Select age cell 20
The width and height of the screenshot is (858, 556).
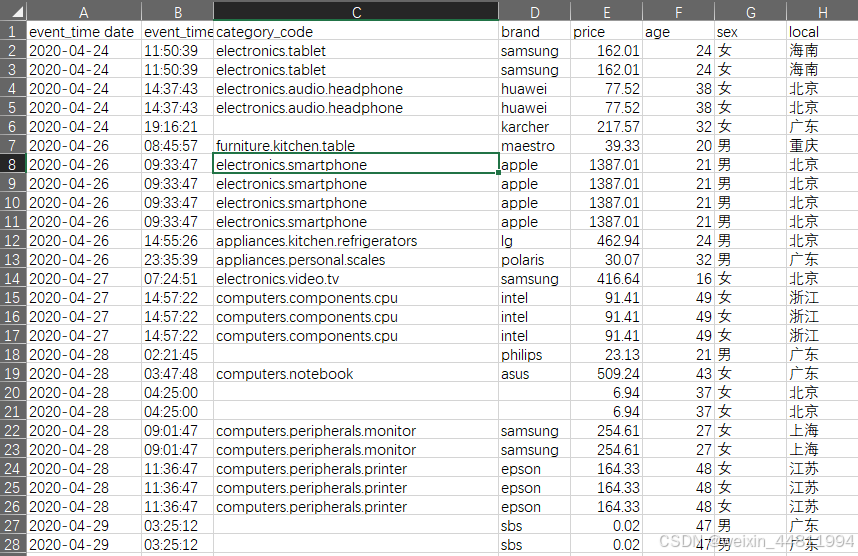679,146
